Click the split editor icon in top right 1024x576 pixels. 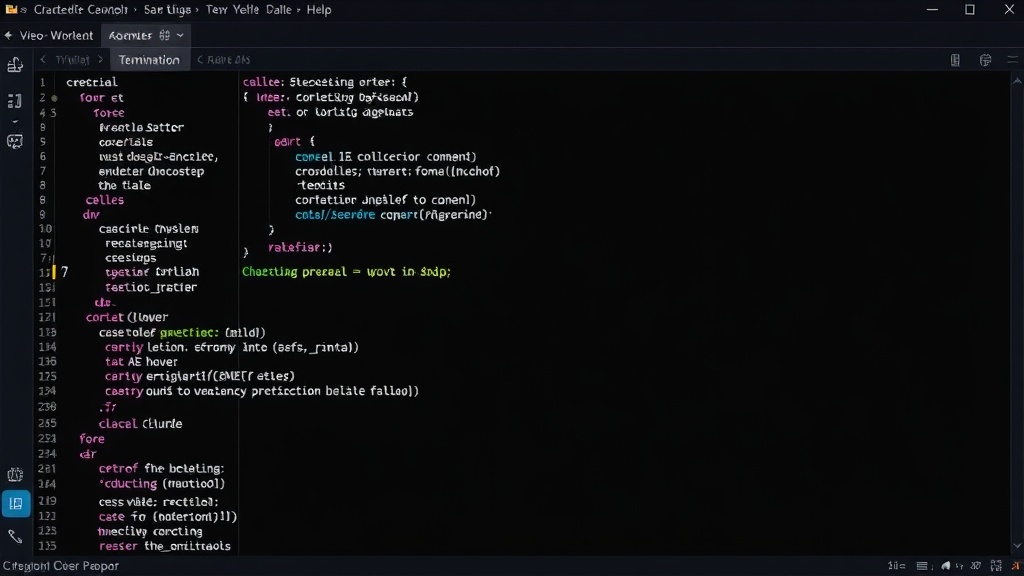click(x=955, y=60)
